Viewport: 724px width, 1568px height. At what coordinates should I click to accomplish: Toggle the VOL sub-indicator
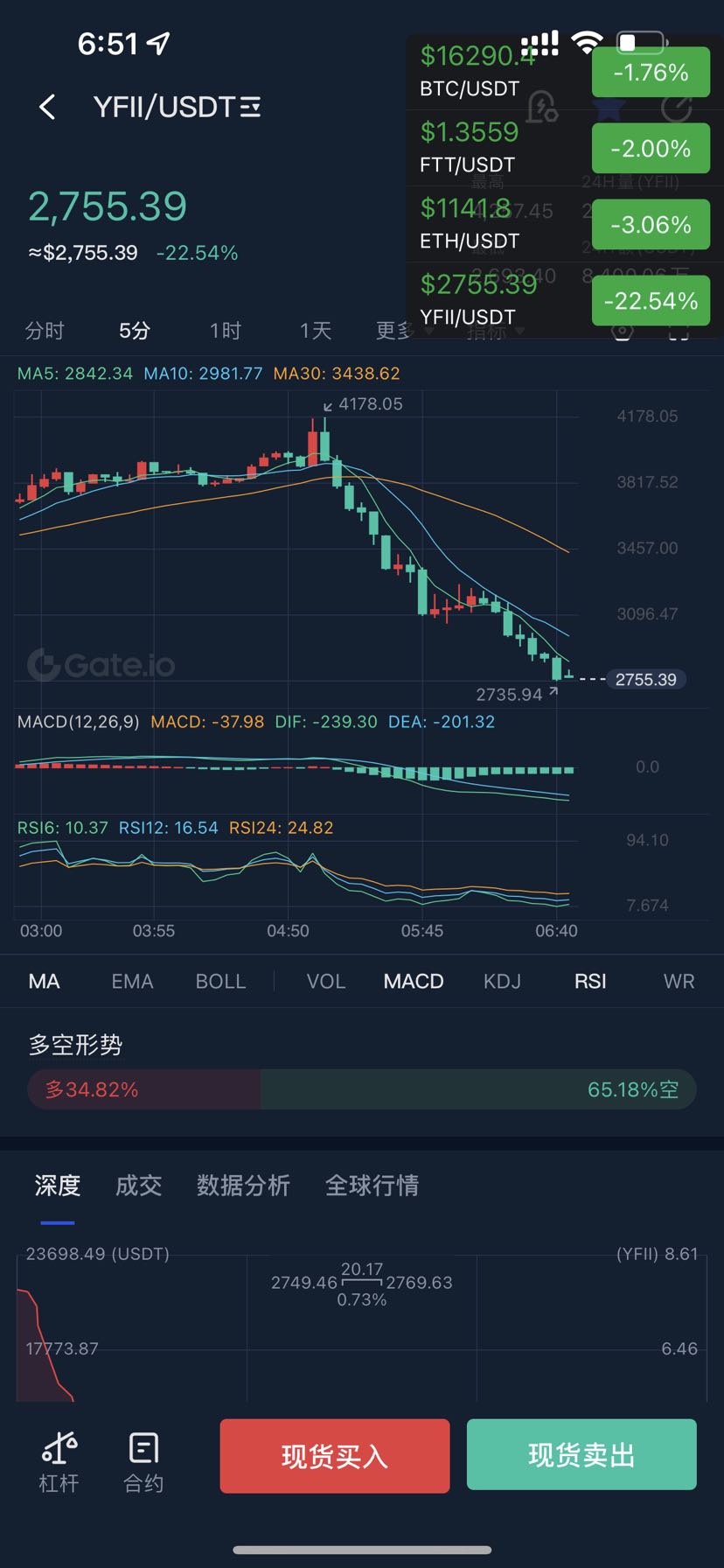326,981
